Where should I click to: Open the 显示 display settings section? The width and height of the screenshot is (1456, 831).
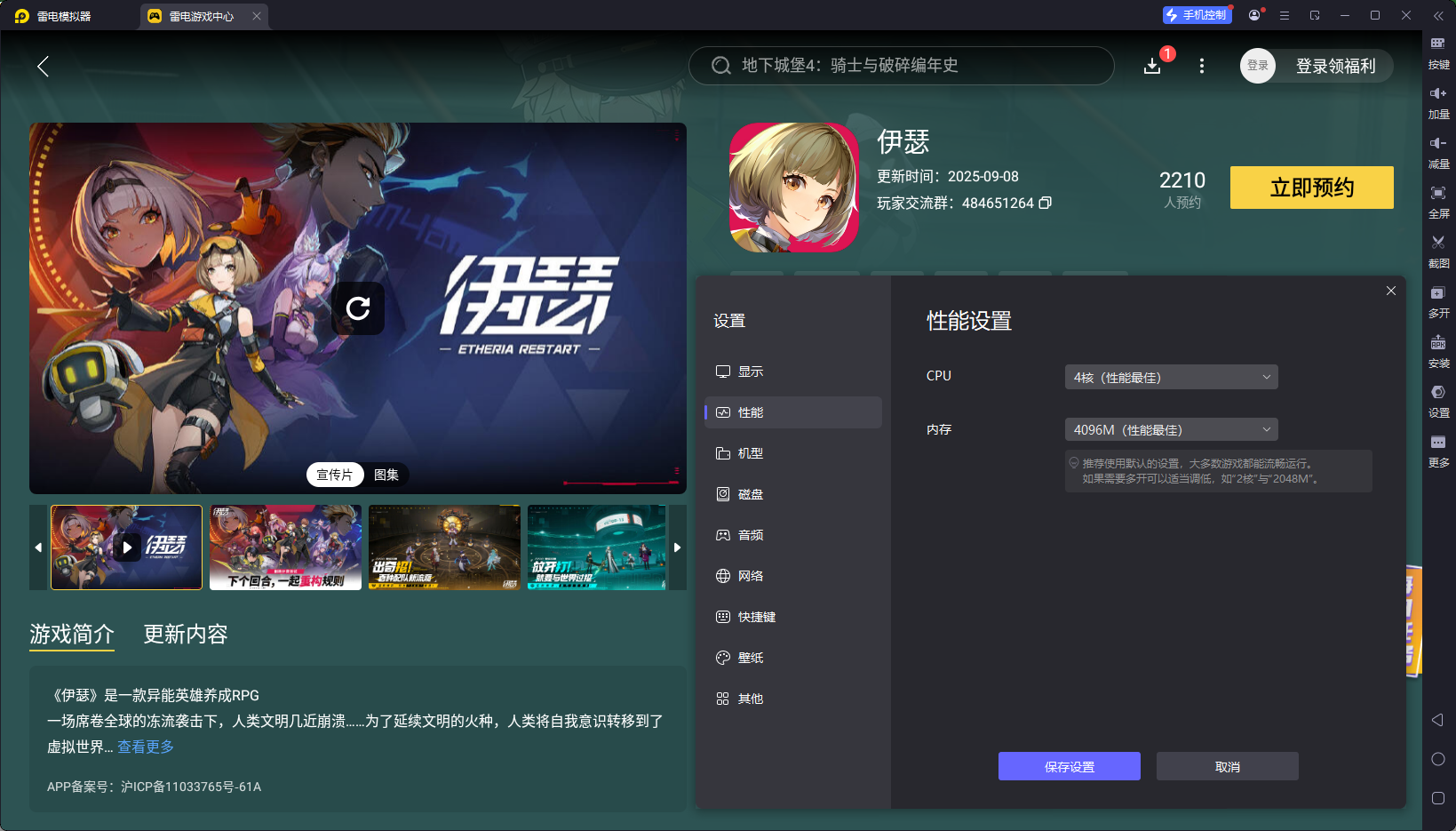tap(793, 372)
